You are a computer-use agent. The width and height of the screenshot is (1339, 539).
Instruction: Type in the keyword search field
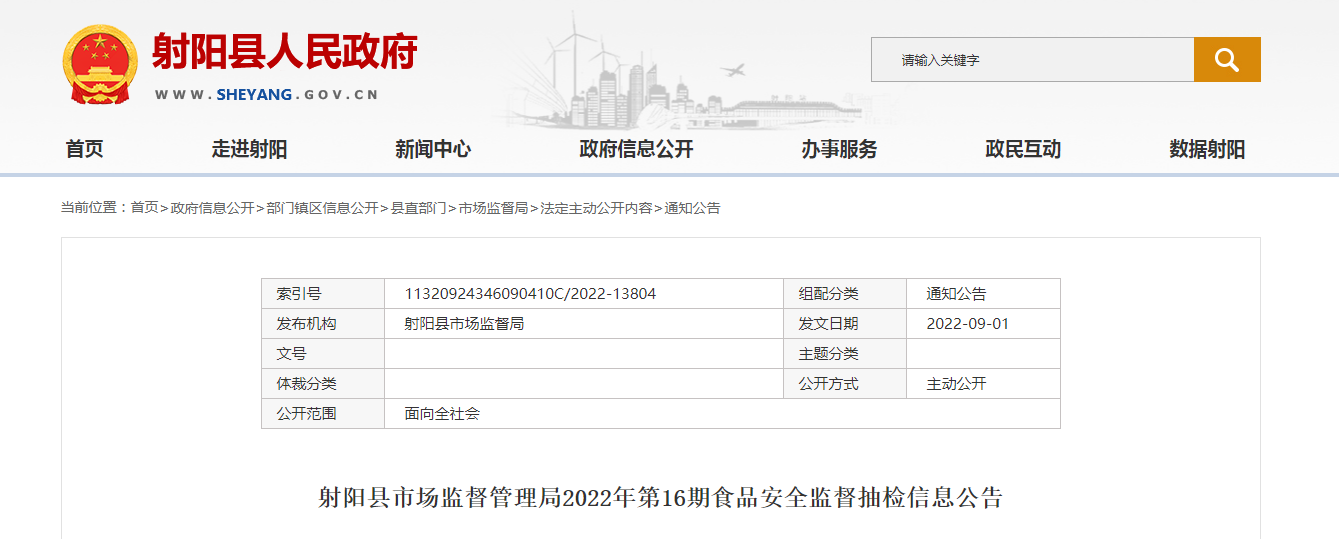click(1032, 60)
